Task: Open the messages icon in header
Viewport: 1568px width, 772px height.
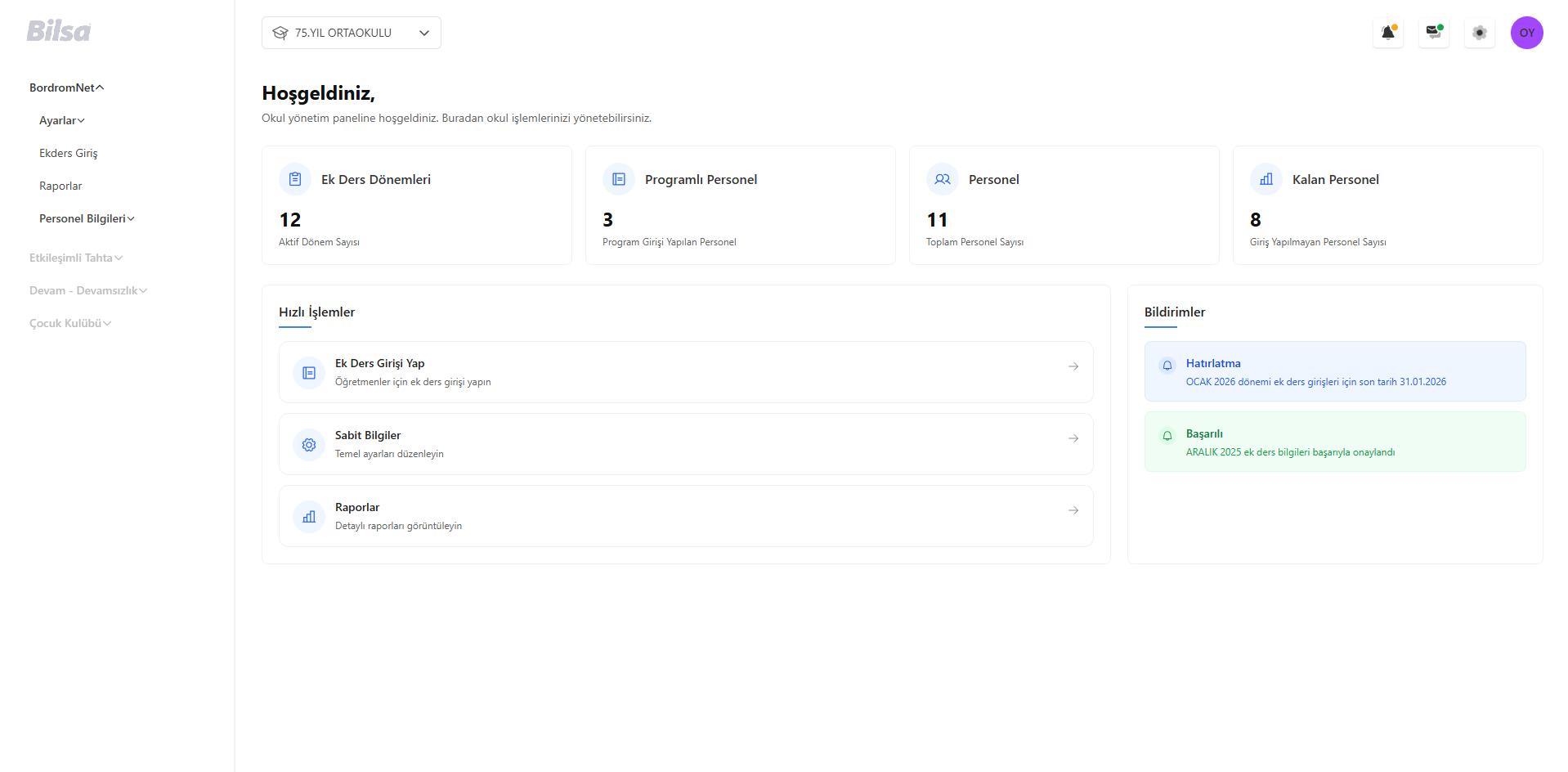Action: [1433, 33]
